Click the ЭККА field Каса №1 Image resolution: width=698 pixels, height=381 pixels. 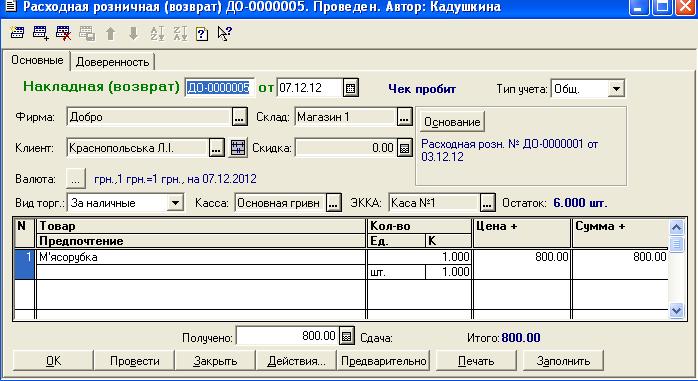(x=434, y=203)
